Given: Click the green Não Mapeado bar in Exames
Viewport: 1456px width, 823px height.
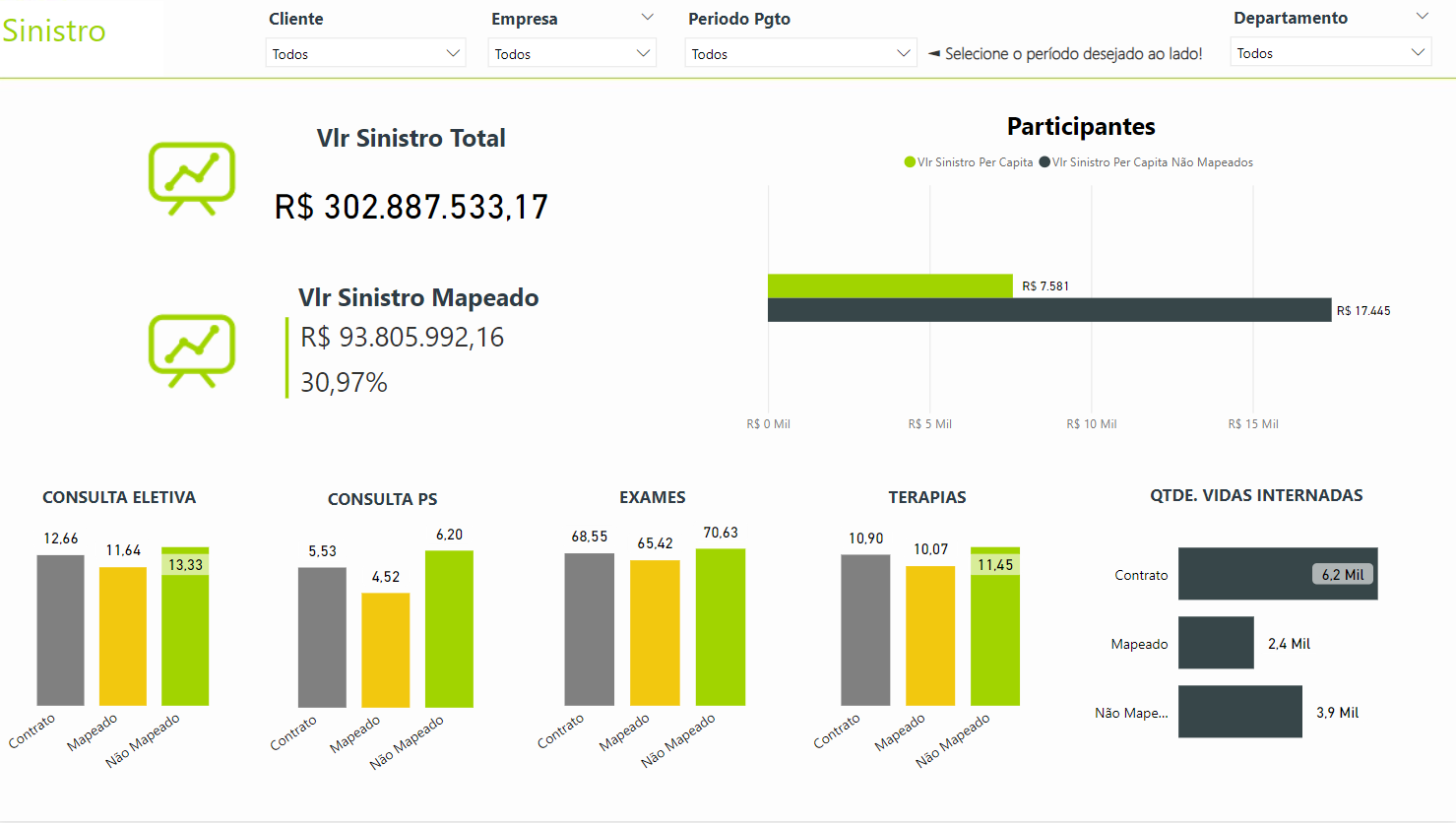Looking at the screenshot, I should [720, 627].
